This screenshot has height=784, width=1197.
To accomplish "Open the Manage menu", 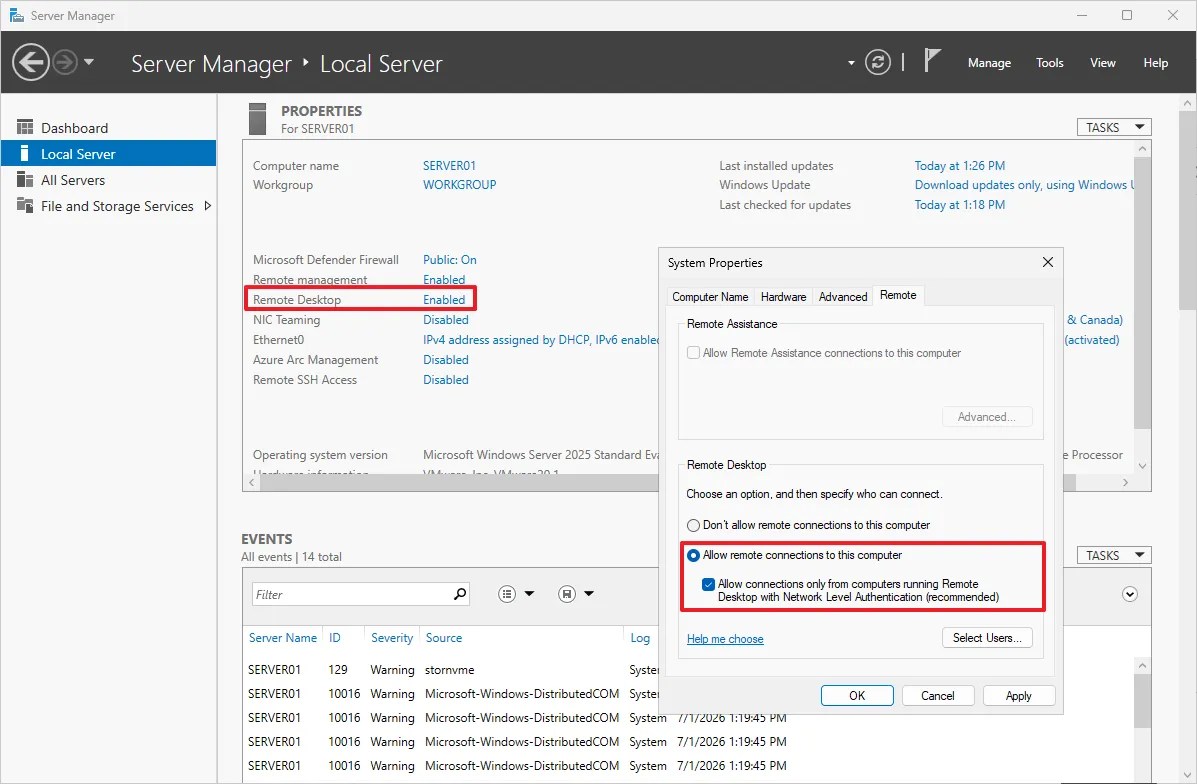I will 989,63.
